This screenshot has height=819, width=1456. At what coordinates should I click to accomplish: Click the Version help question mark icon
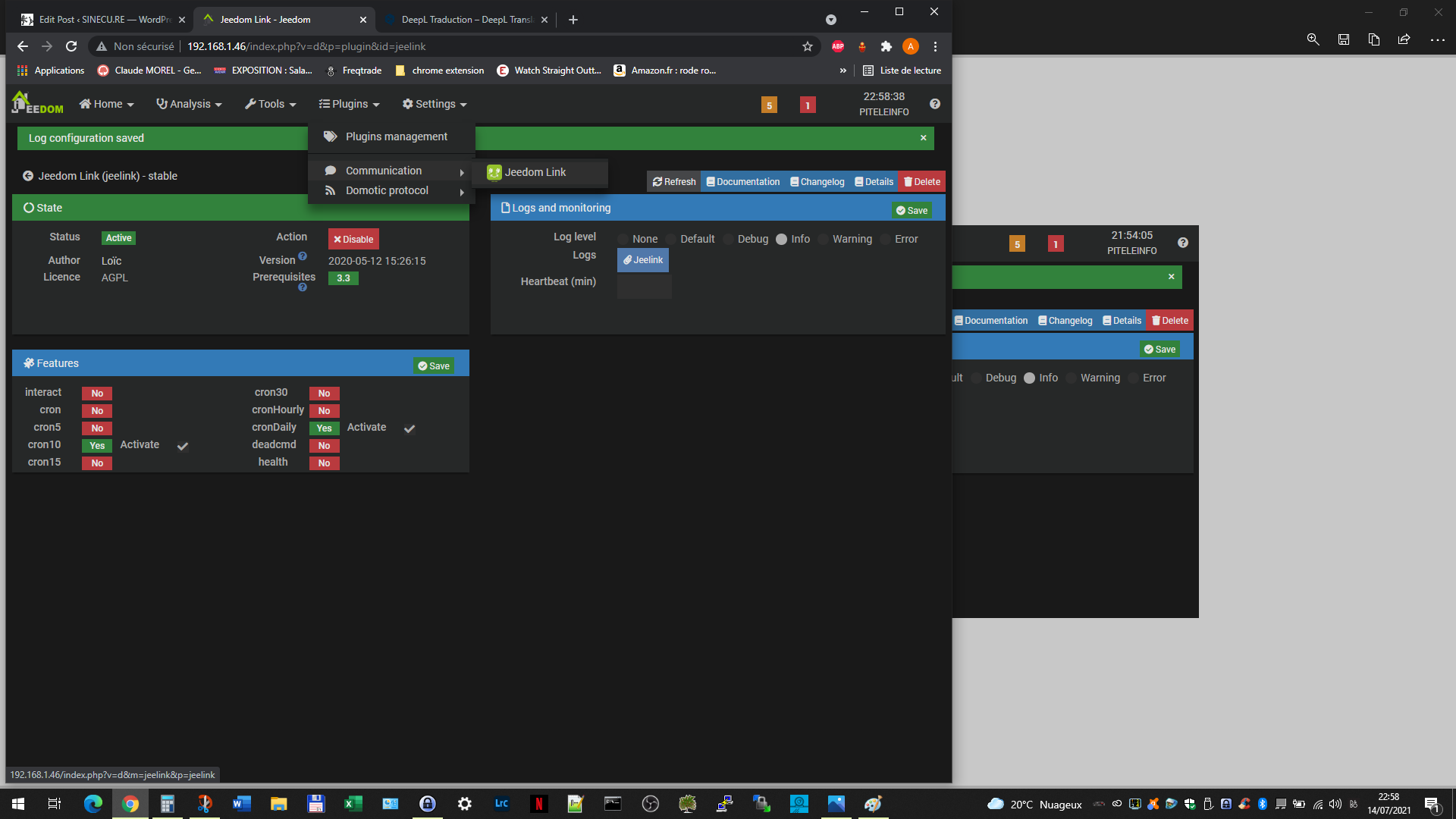pyautogui.click(x=303, y=256)
